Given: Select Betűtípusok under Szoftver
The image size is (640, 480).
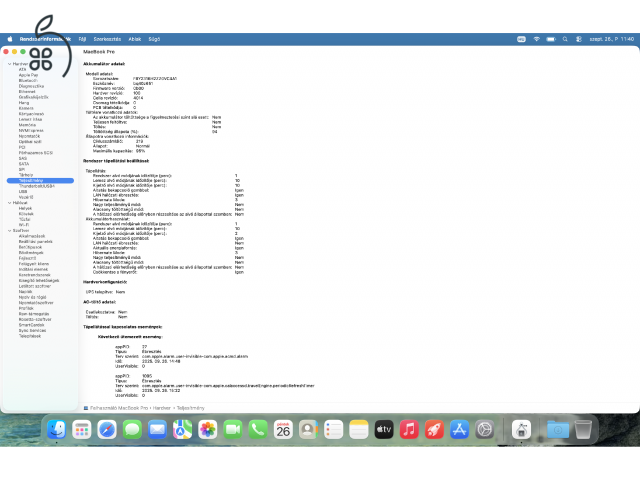Looking at the screenshot, I should (x=30, y=247).
